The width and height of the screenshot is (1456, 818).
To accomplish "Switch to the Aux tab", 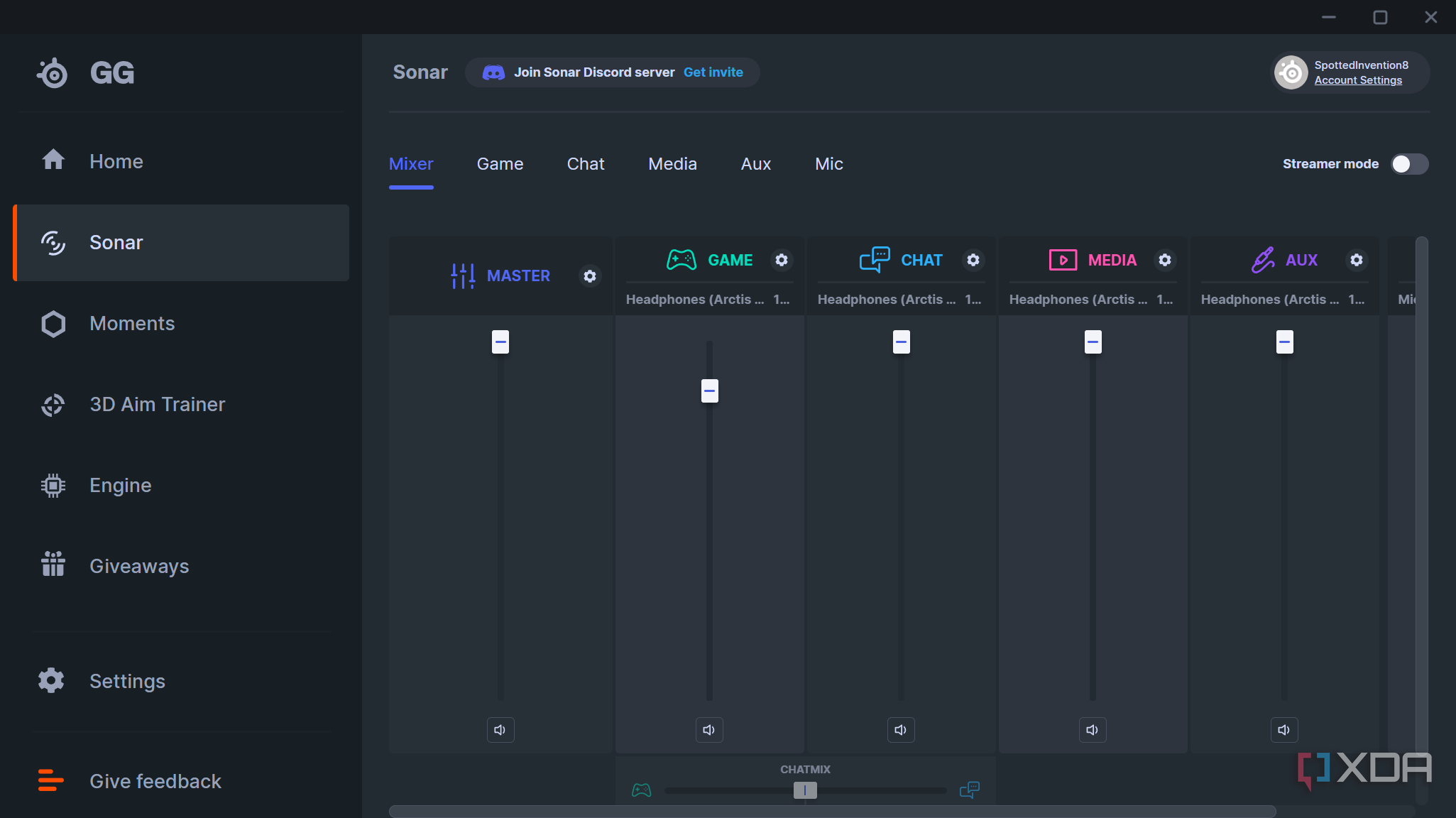I will [x=755, y=164].
